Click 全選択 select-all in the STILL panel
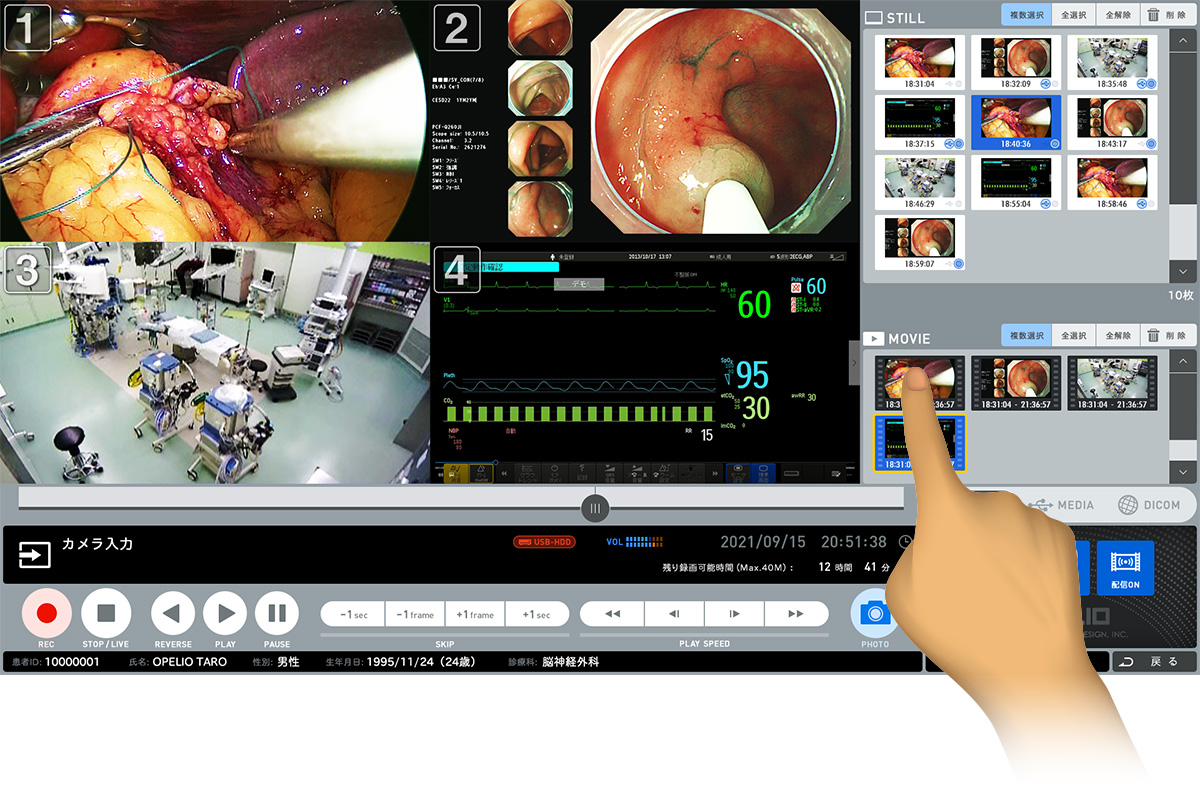This screenshot has height=800, width=1200. [1073, 14]
